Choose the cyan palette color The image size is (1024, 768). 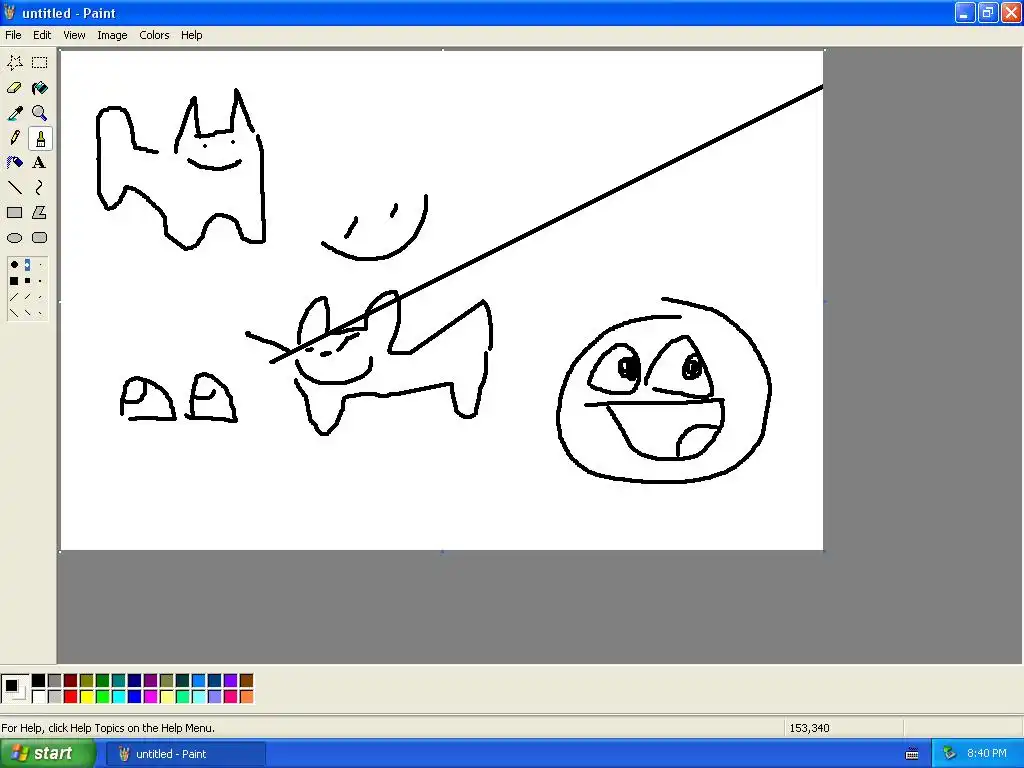119,697
